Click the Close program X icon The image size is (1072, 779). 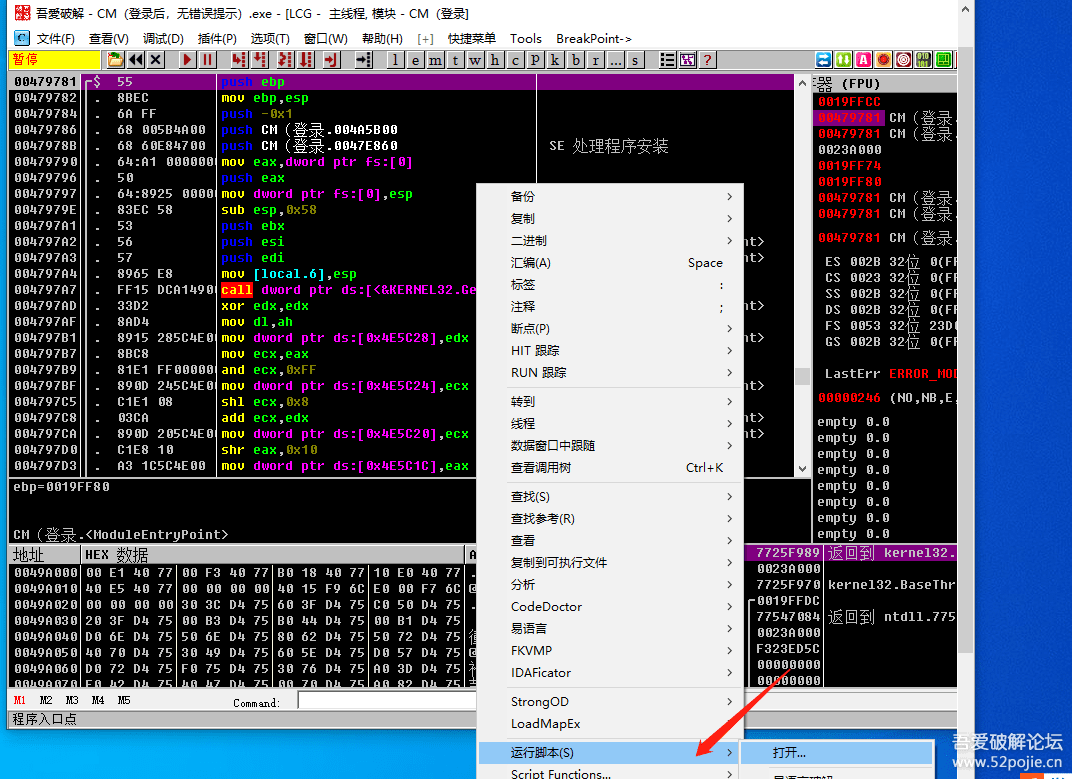155,60
